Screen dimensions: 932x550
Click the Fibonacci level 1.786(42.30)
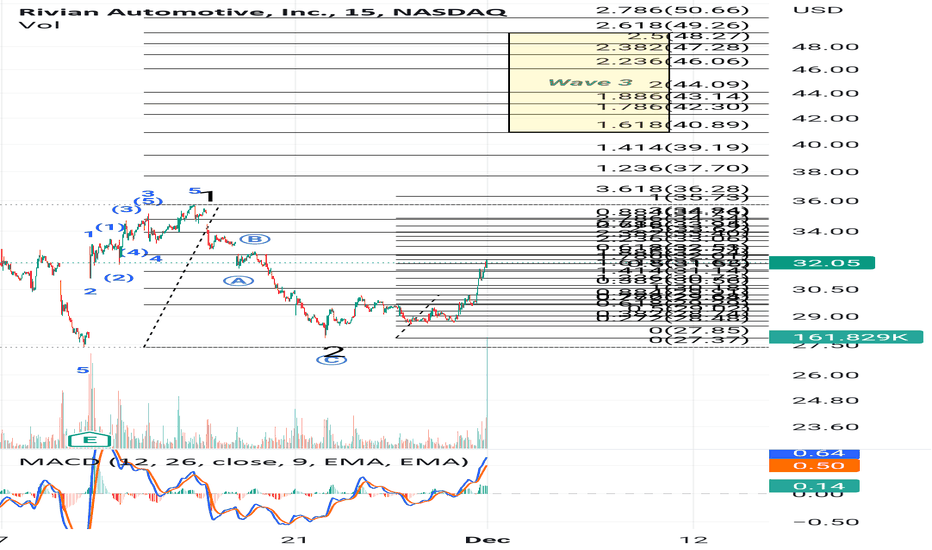[672, 107]
